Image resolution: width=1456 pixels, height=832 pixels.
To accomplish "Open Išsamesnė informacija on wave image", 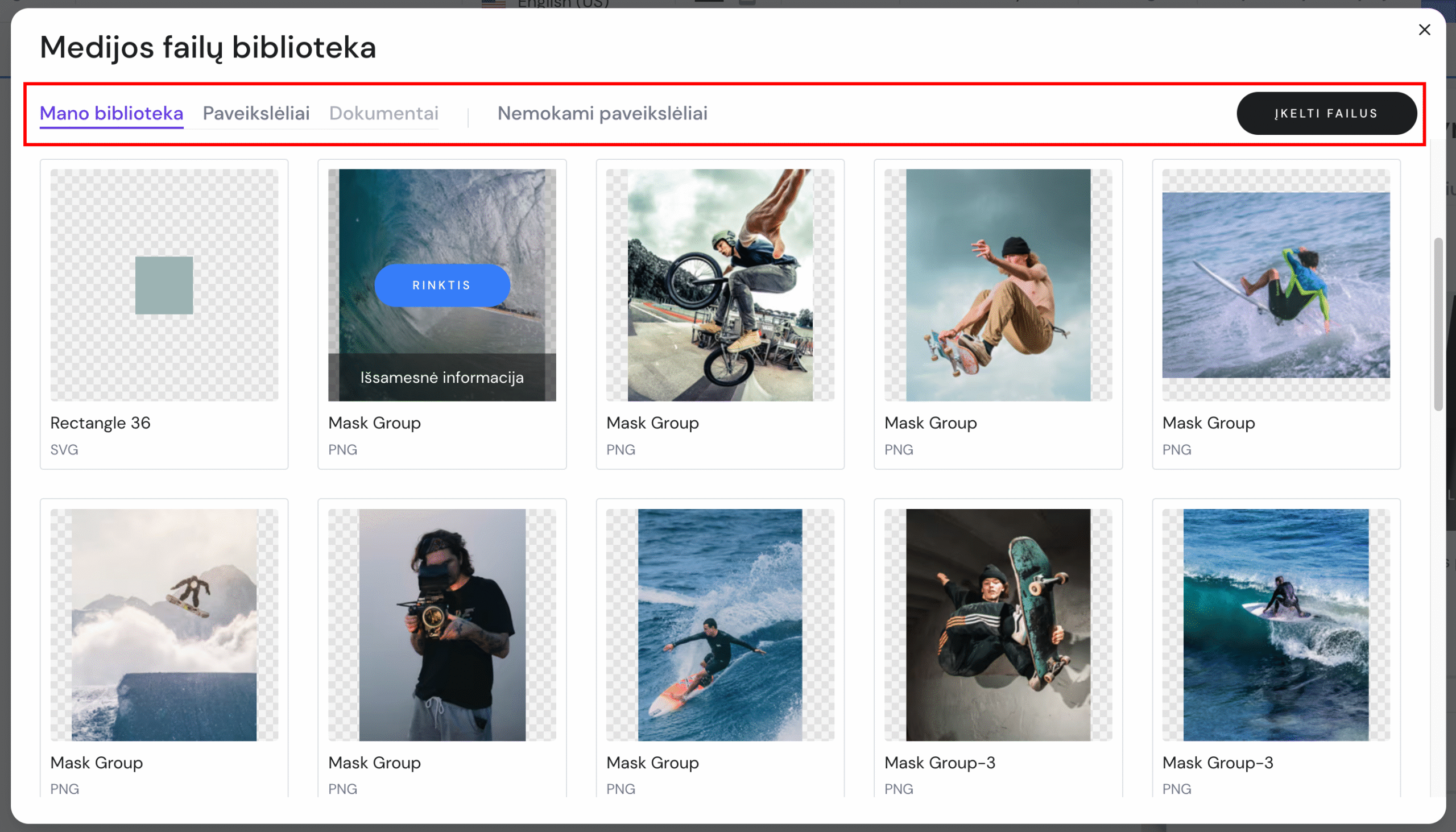I will 442,378.
